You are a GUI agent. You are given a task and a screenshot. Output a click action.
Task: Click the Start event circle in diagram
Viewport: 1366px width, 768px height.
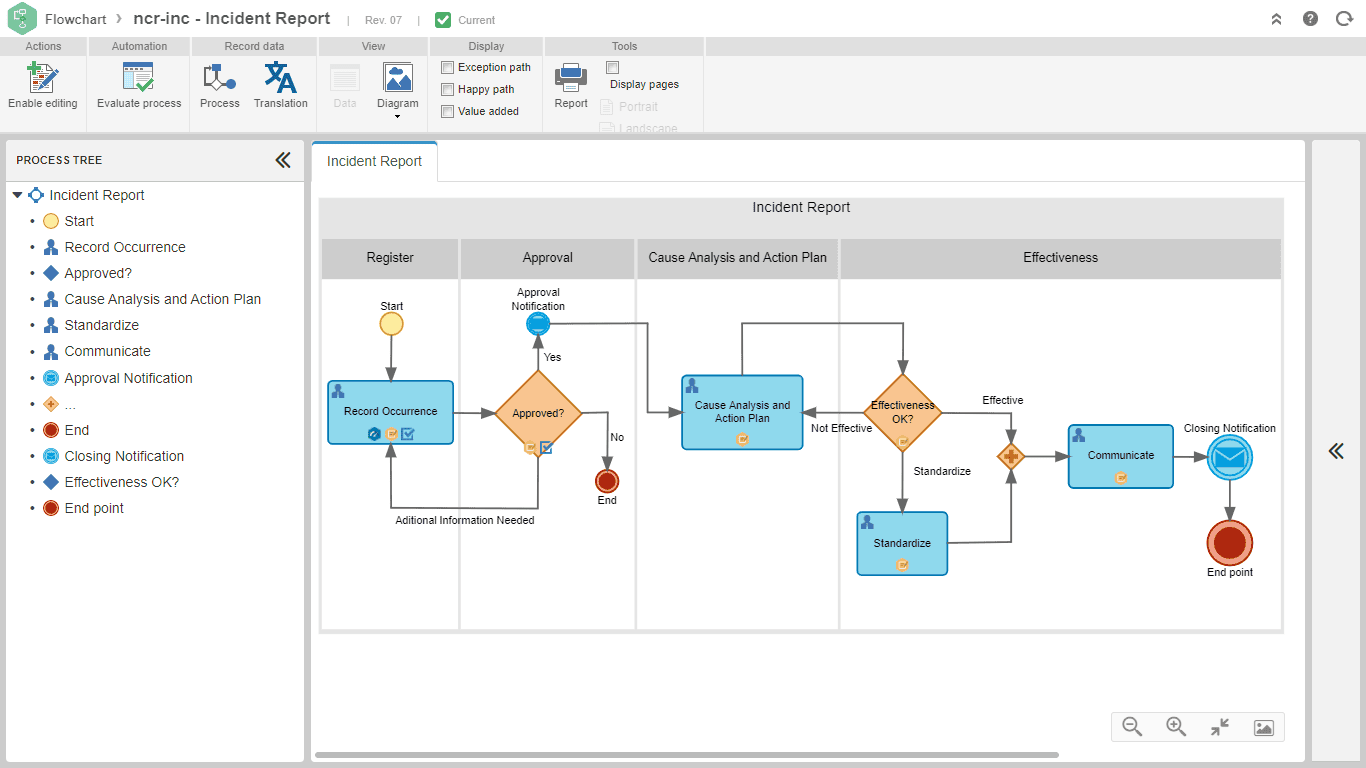(x=391, y=324)
